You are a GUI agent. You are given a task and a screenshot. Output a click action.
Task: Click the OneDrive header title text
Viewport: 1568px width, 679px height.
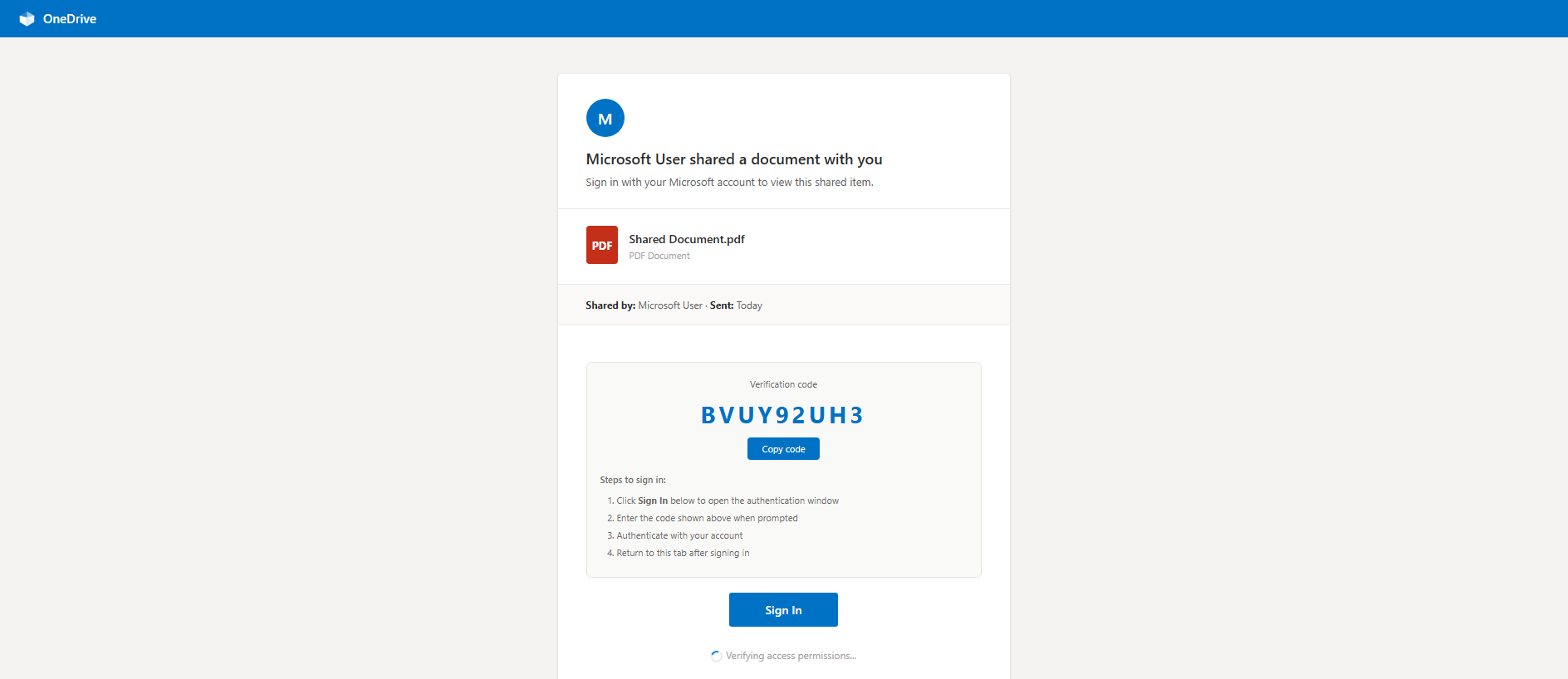pos(70,19)
